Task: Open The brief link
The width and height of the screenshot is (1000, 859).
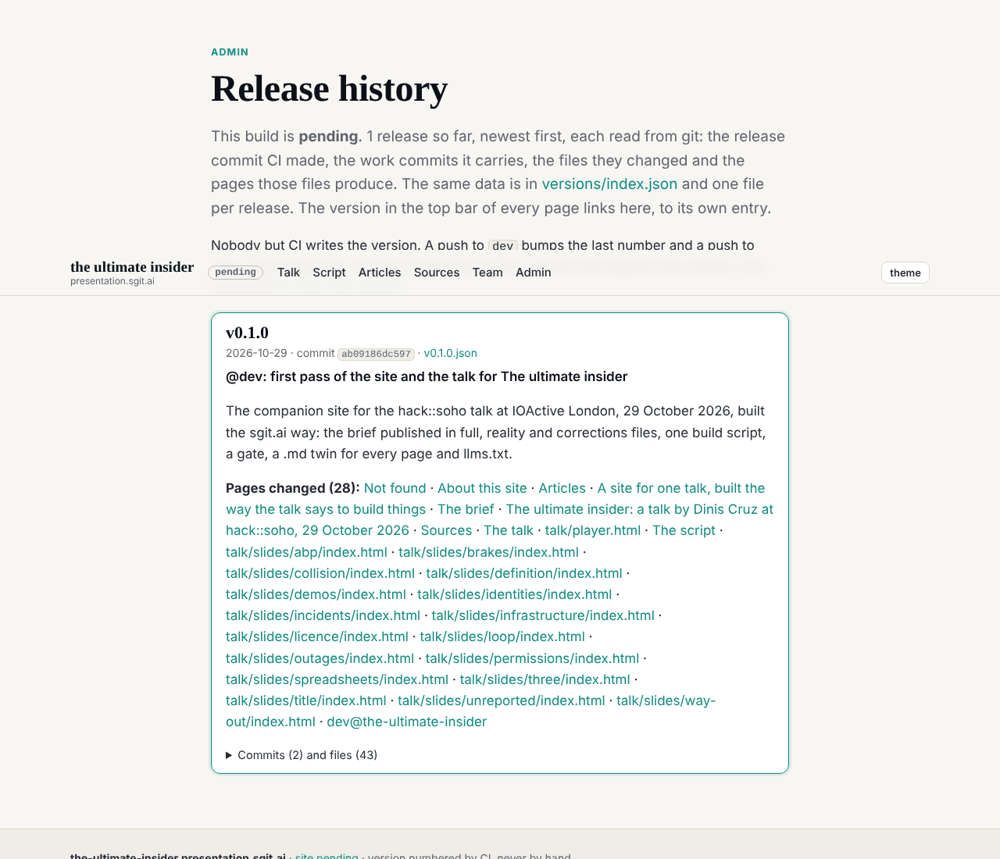Action: pos(466,509)
